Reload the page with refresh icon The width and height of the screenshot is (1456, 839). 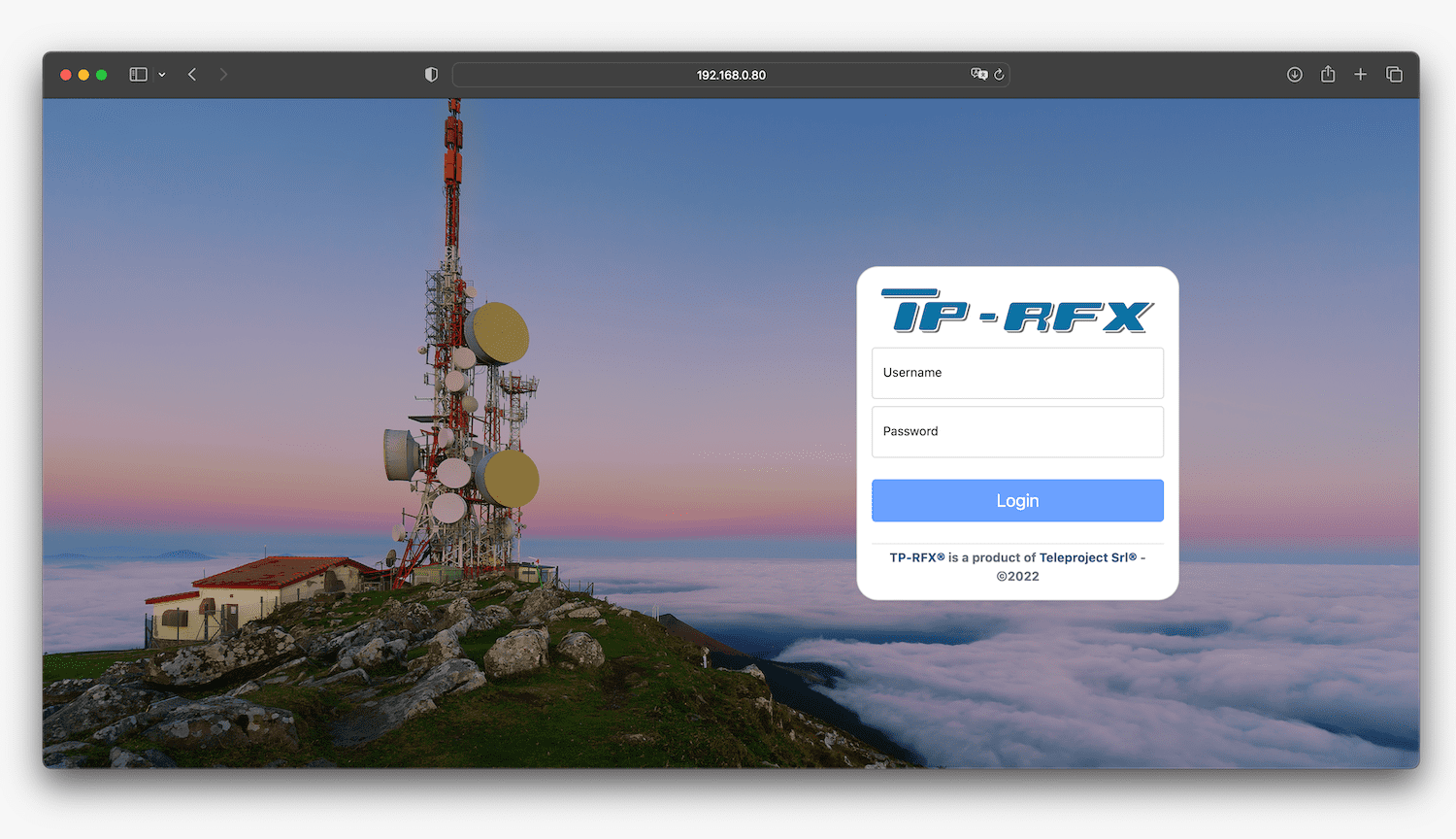(x=999, y=75)
